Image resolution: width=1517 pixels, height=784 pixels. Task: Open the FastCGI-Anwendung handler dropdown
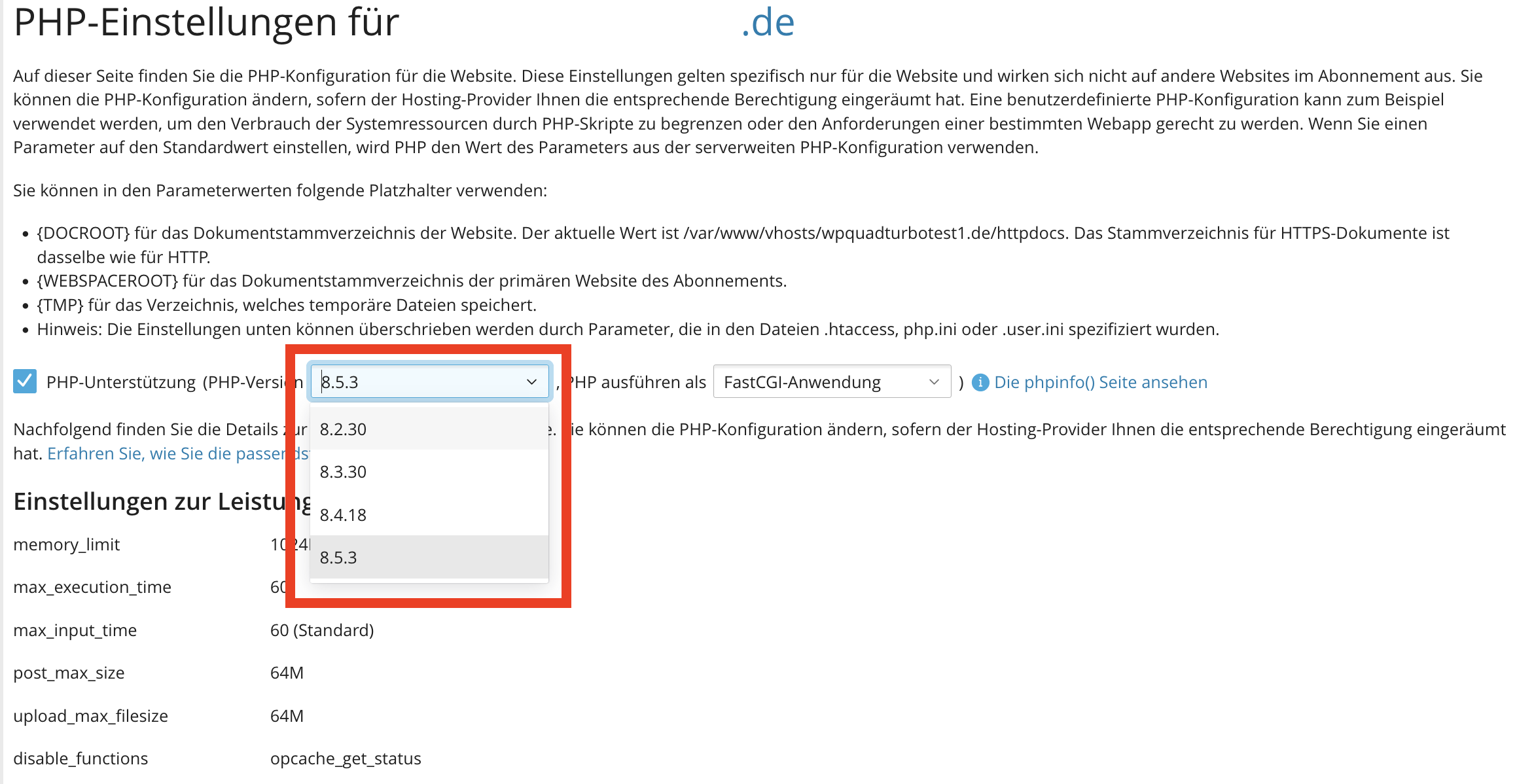(x=831, y=382)
